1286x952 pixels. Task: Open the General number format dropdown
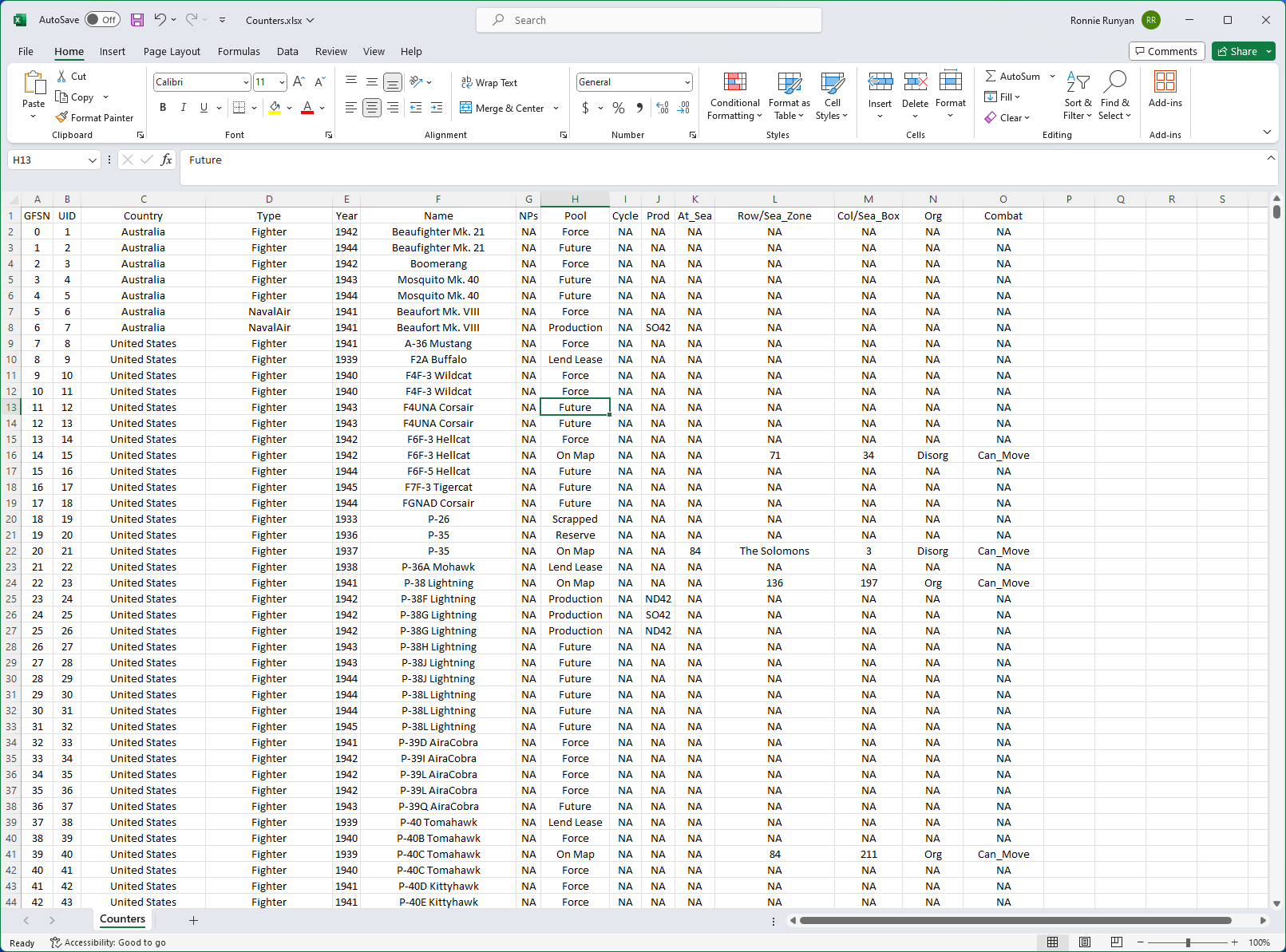[x=687, y=81]
